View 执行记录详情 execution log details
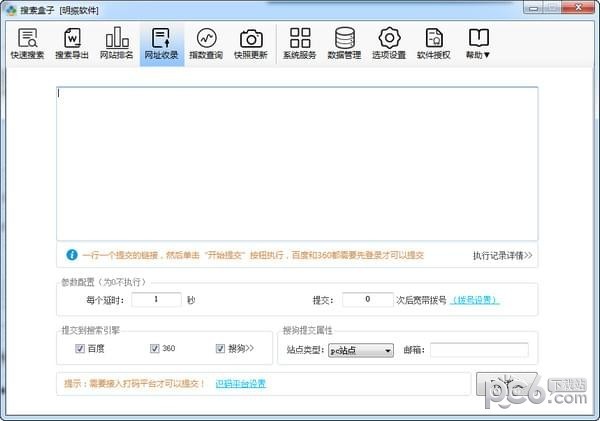The height and width of the screenshot is (421, 600). click(x=502, y=255)
